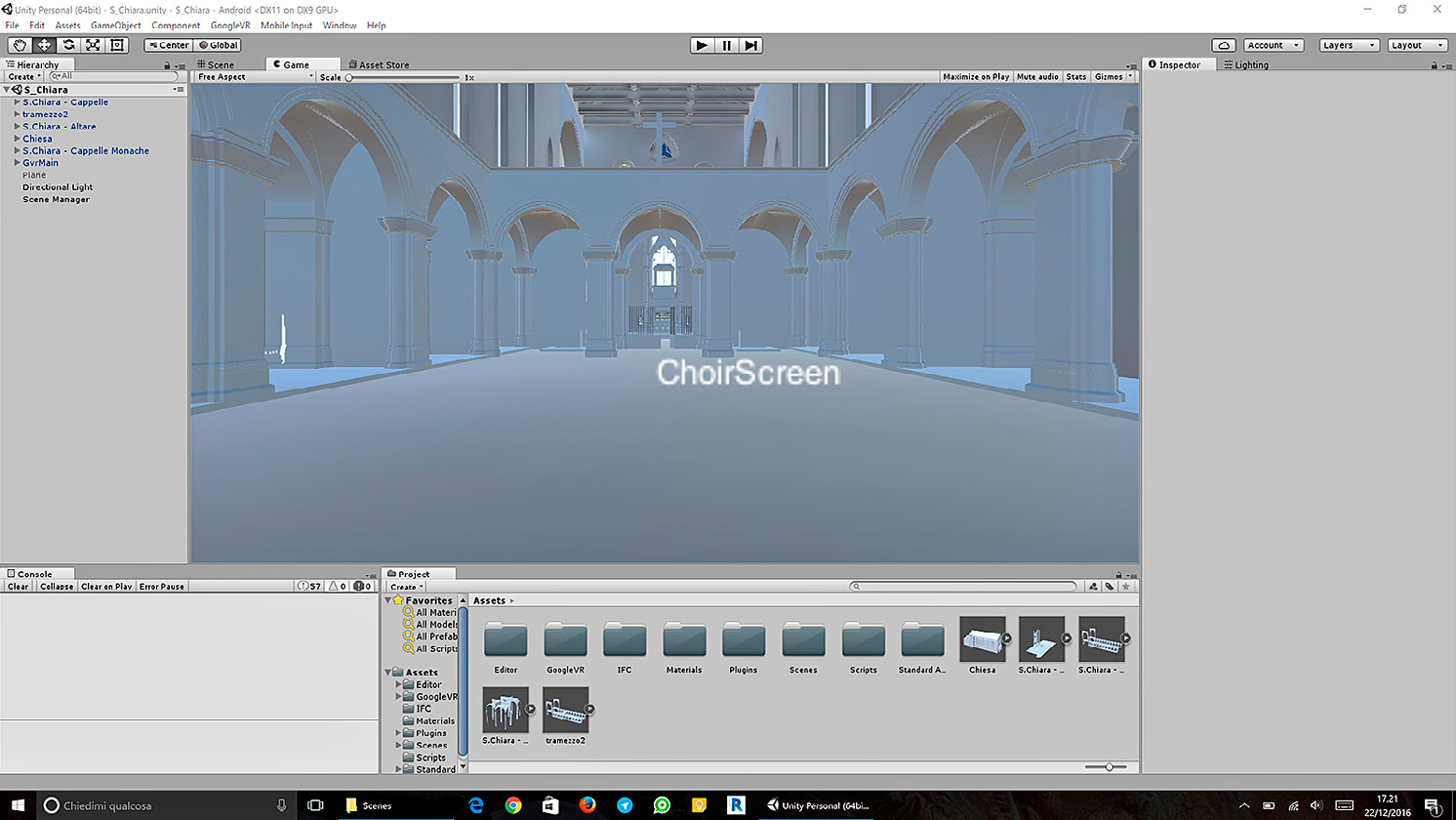Expand tramezzo2 object in Hierarchy
1456x820 pixels.
(x=17, y=114)
